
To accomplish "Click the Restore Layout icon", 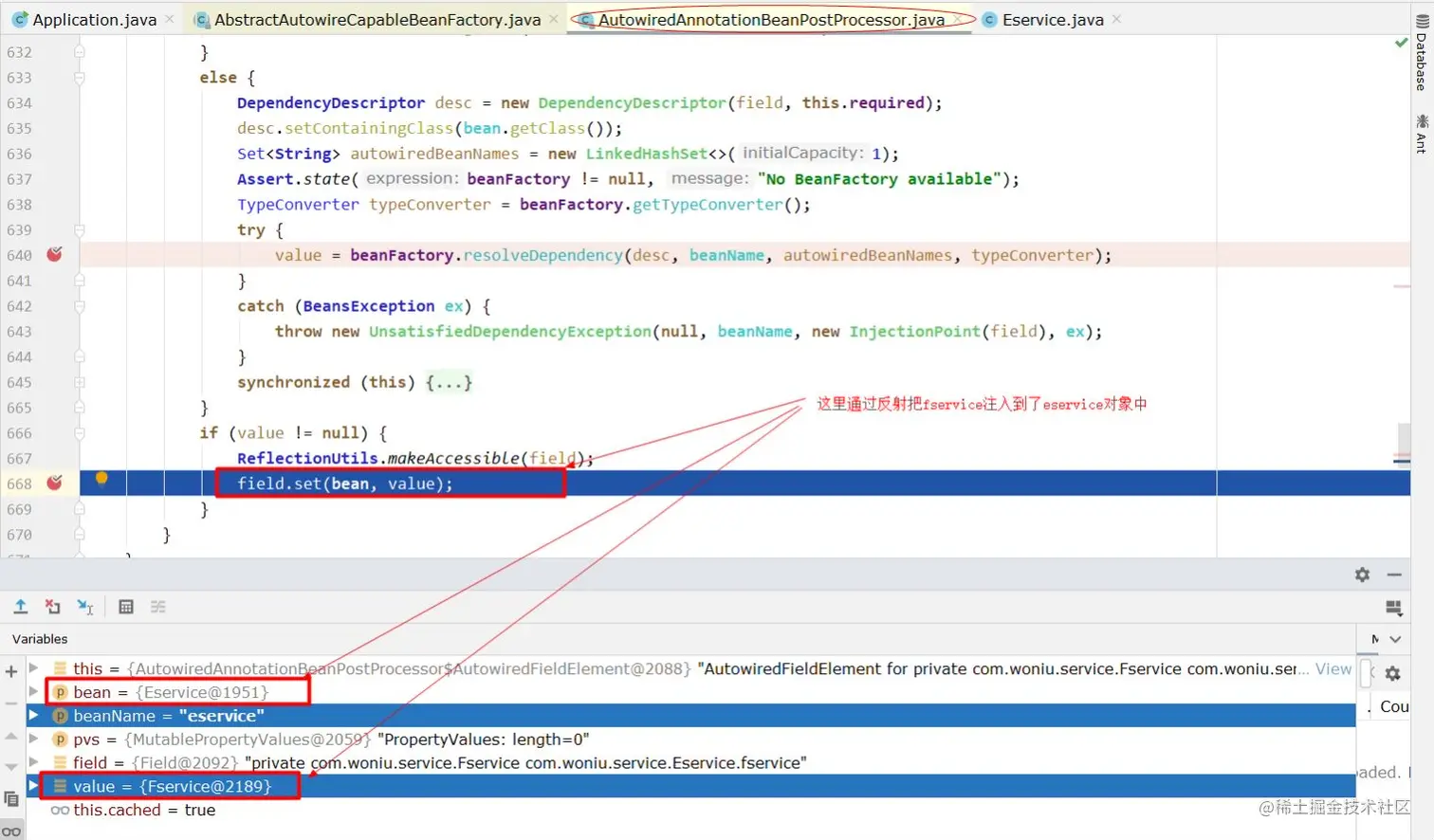I will 1394,608.
